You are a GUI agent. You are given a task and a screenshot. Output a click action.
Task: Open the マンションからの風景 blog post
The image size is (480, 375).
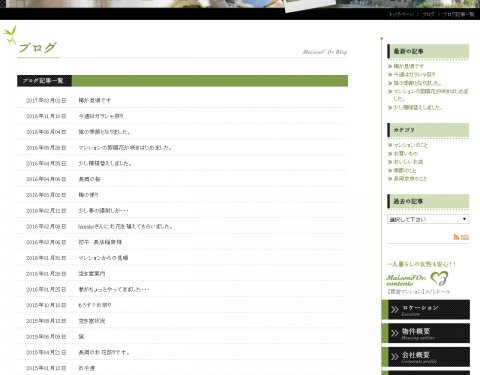tap(103, 258)
